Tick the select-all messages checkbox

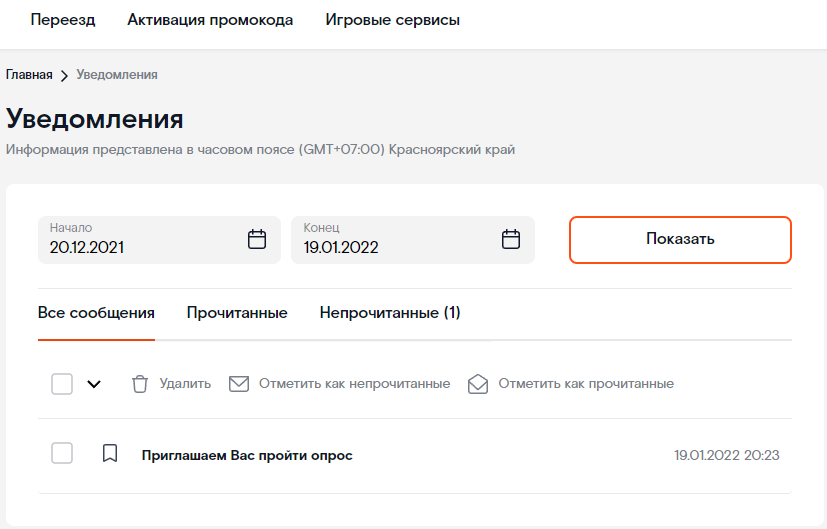[x=62, y=384]
